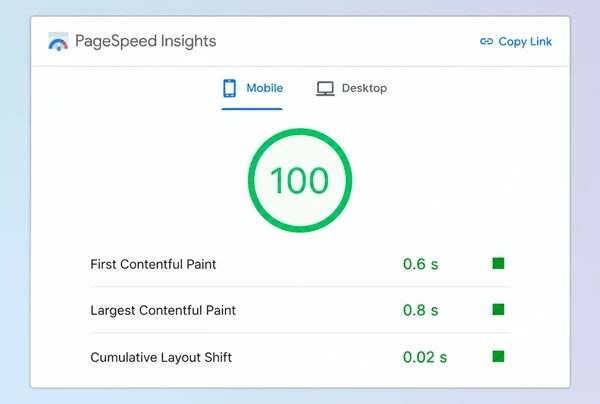
Task: Click green square for Largest Contentful Paint
Action: pyautogui.click(x=498, y=310)
